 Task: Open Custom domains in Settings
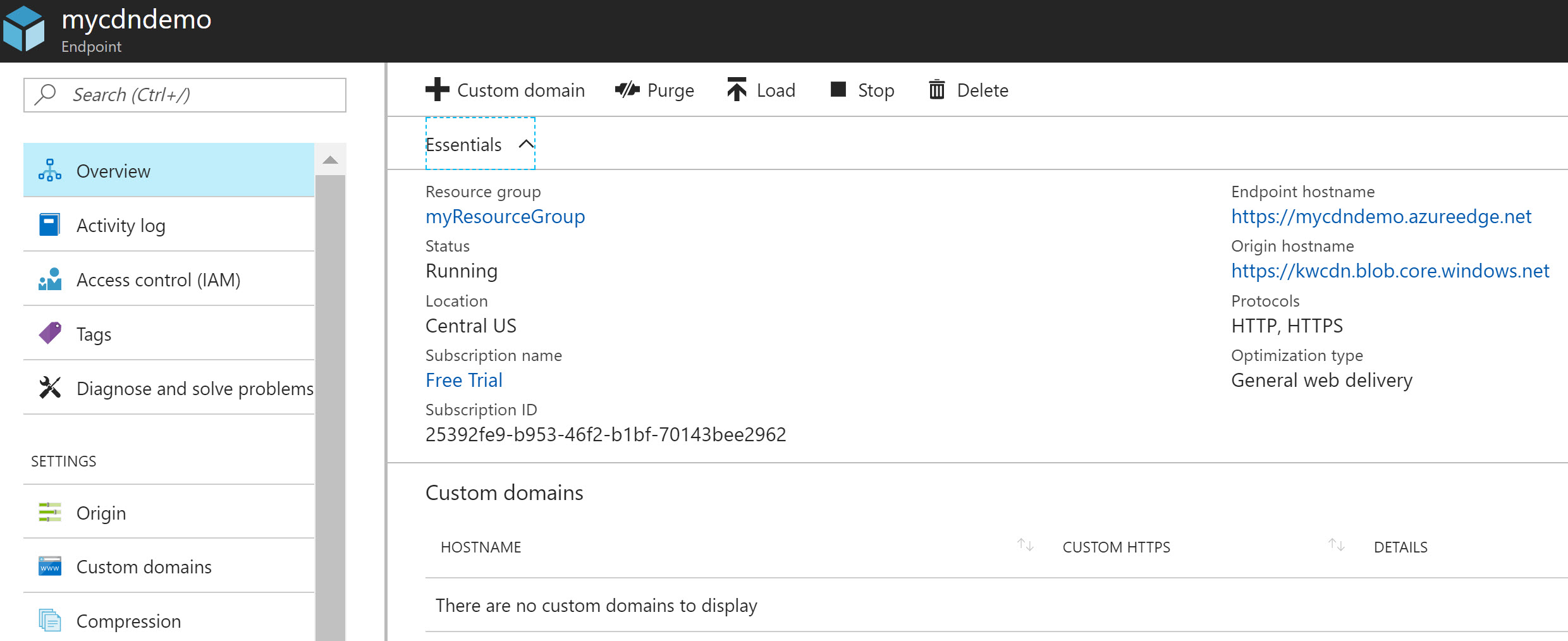click(x=169, y=566)
